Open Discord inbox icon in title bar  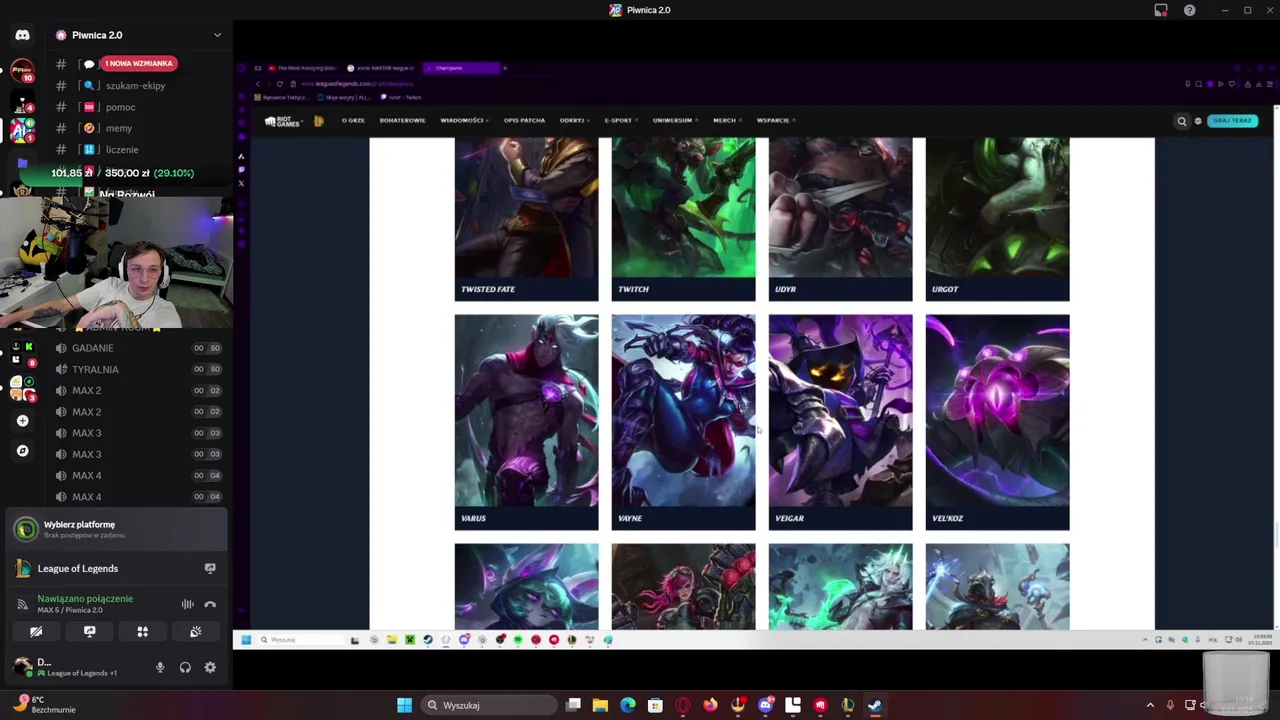pyautogui.click(x=1161, y=10)
